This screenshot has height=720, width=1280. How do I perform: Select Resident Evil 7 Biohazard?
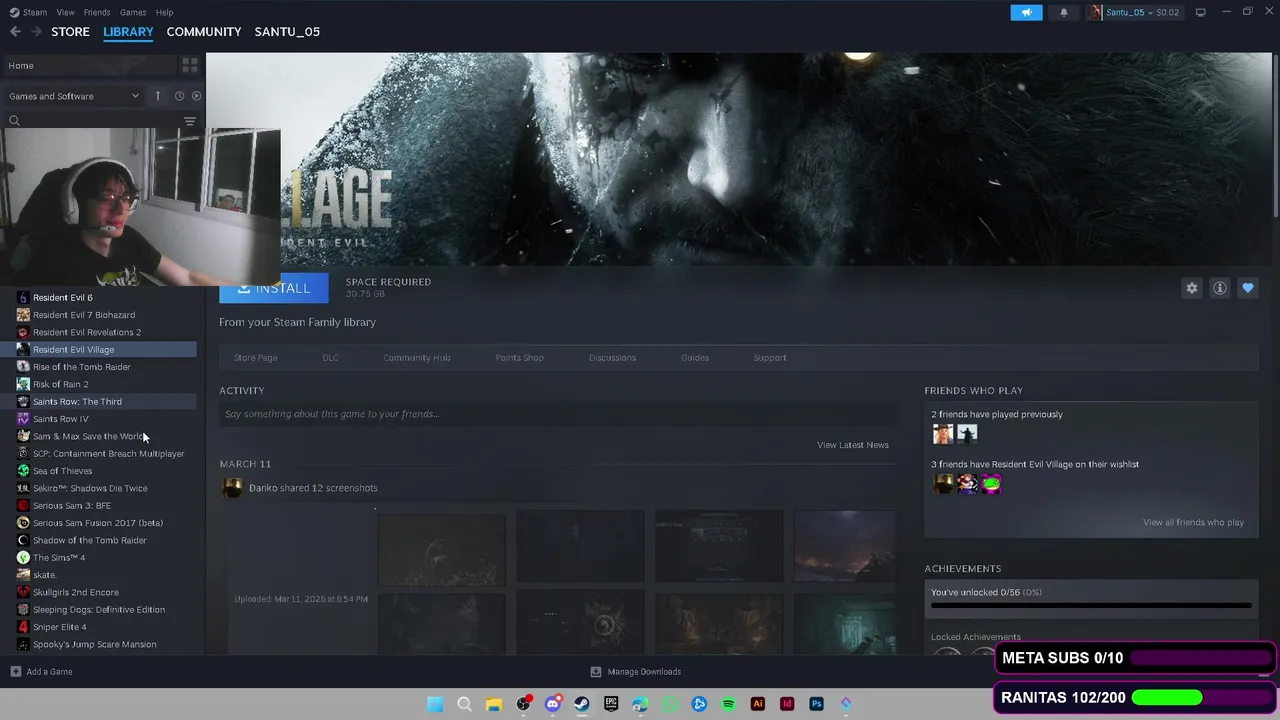84,315
